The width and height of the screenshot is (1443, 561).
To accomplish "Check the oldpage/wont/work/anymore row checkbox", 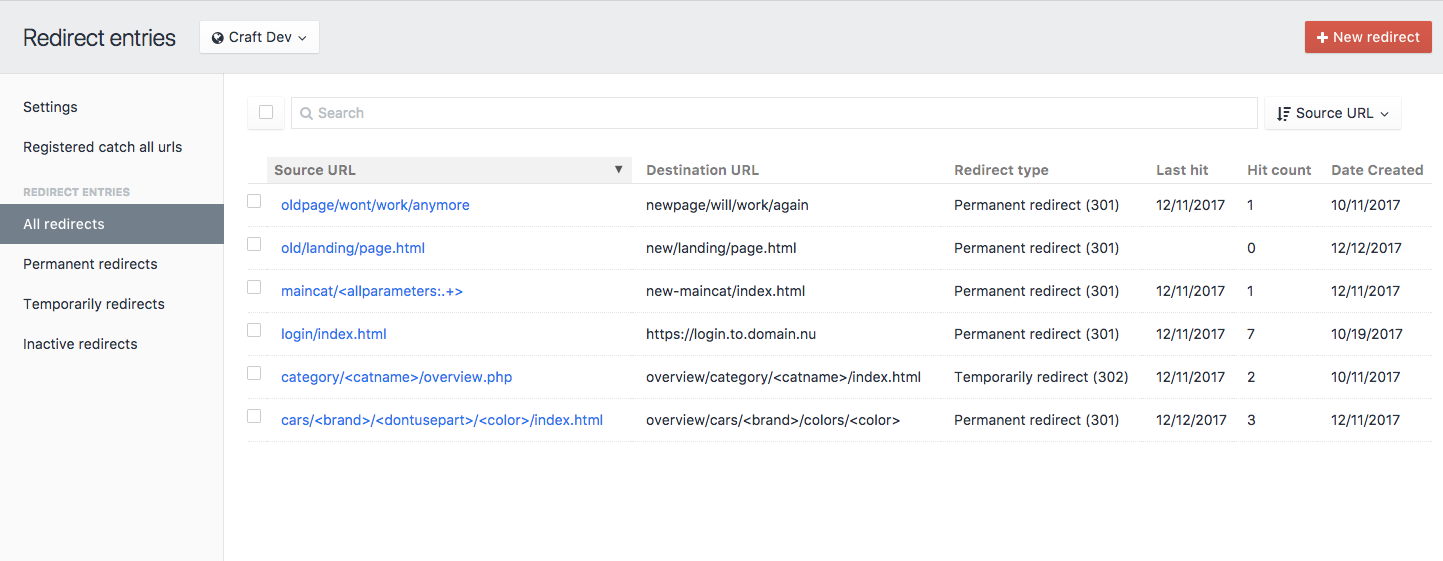I will [254, 201].
